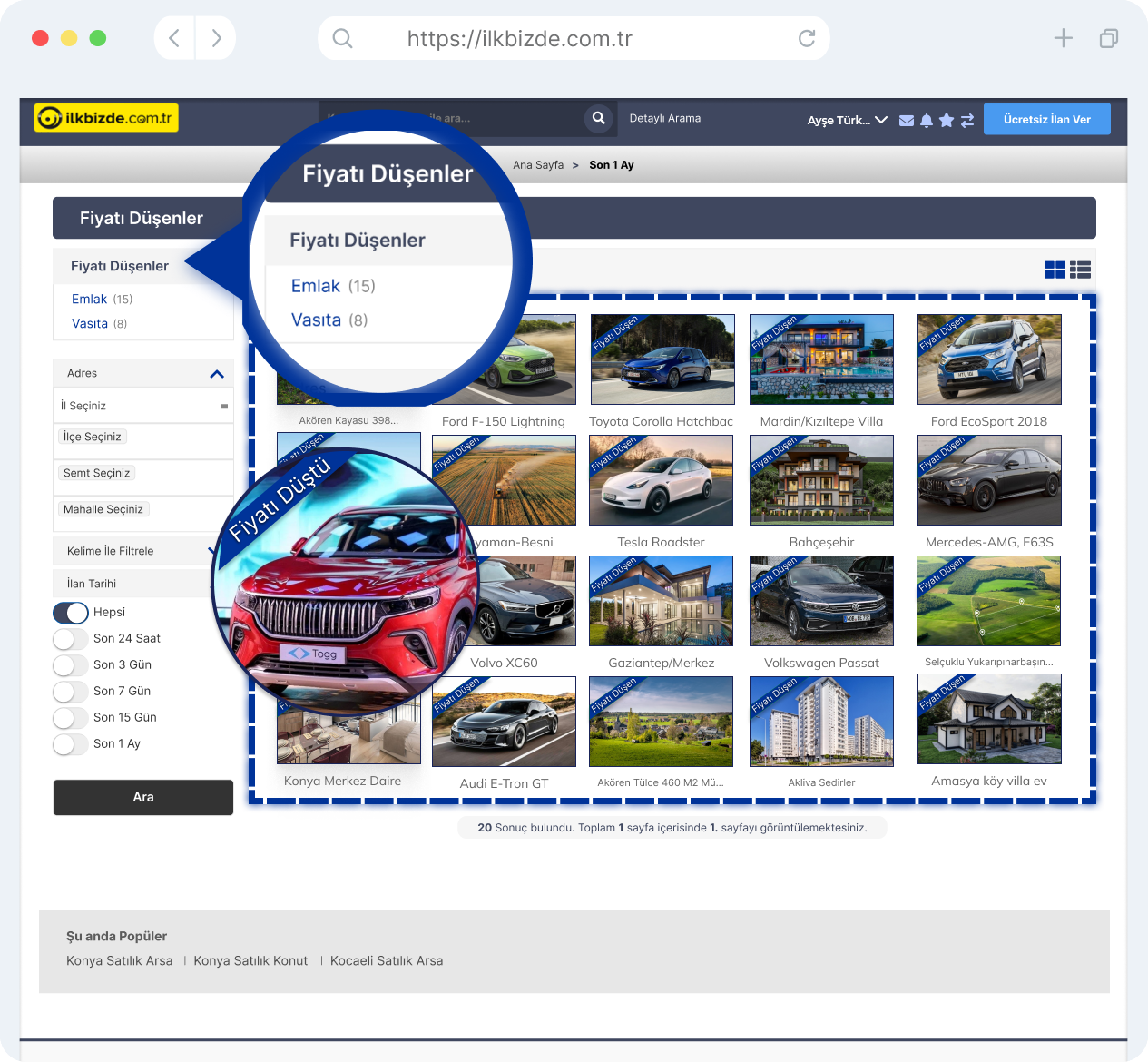Image resolution: width=1148 pixels, height=1062 pixels.
Task: Turn on the Son 1 Ay toggle
Action: tap(71, 744)
